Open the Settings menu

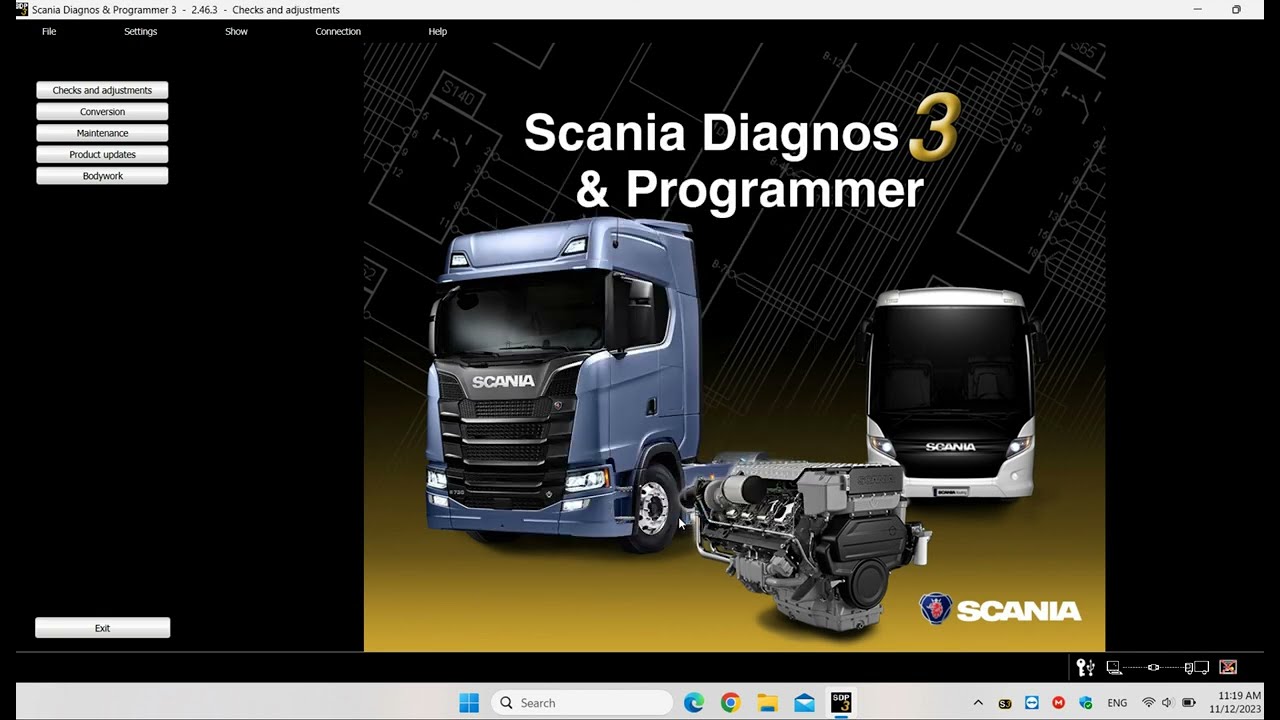tap(140, 31)
